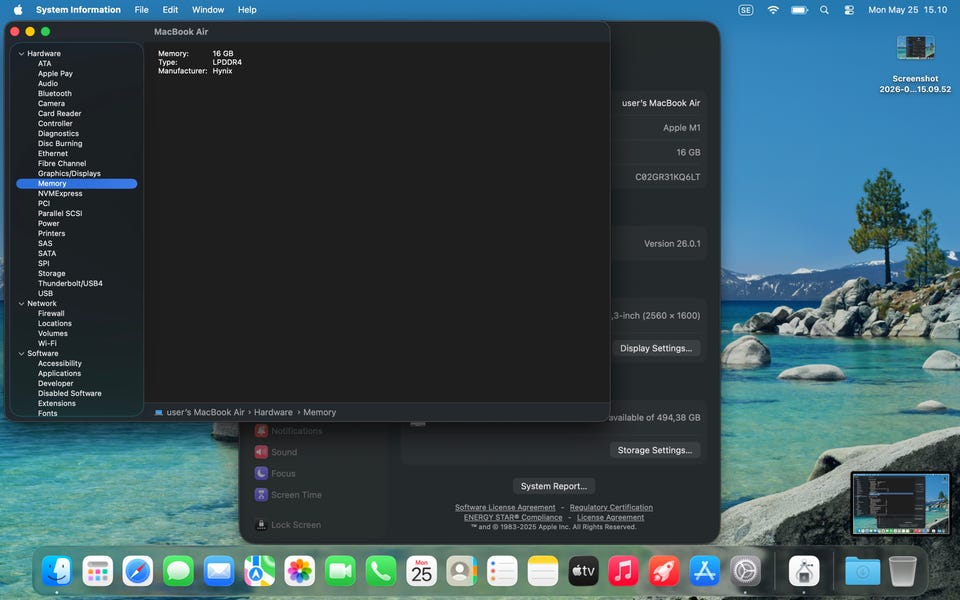The image size is (960, 600).
Task: Open the Apple menu
Action: (18, 10)
